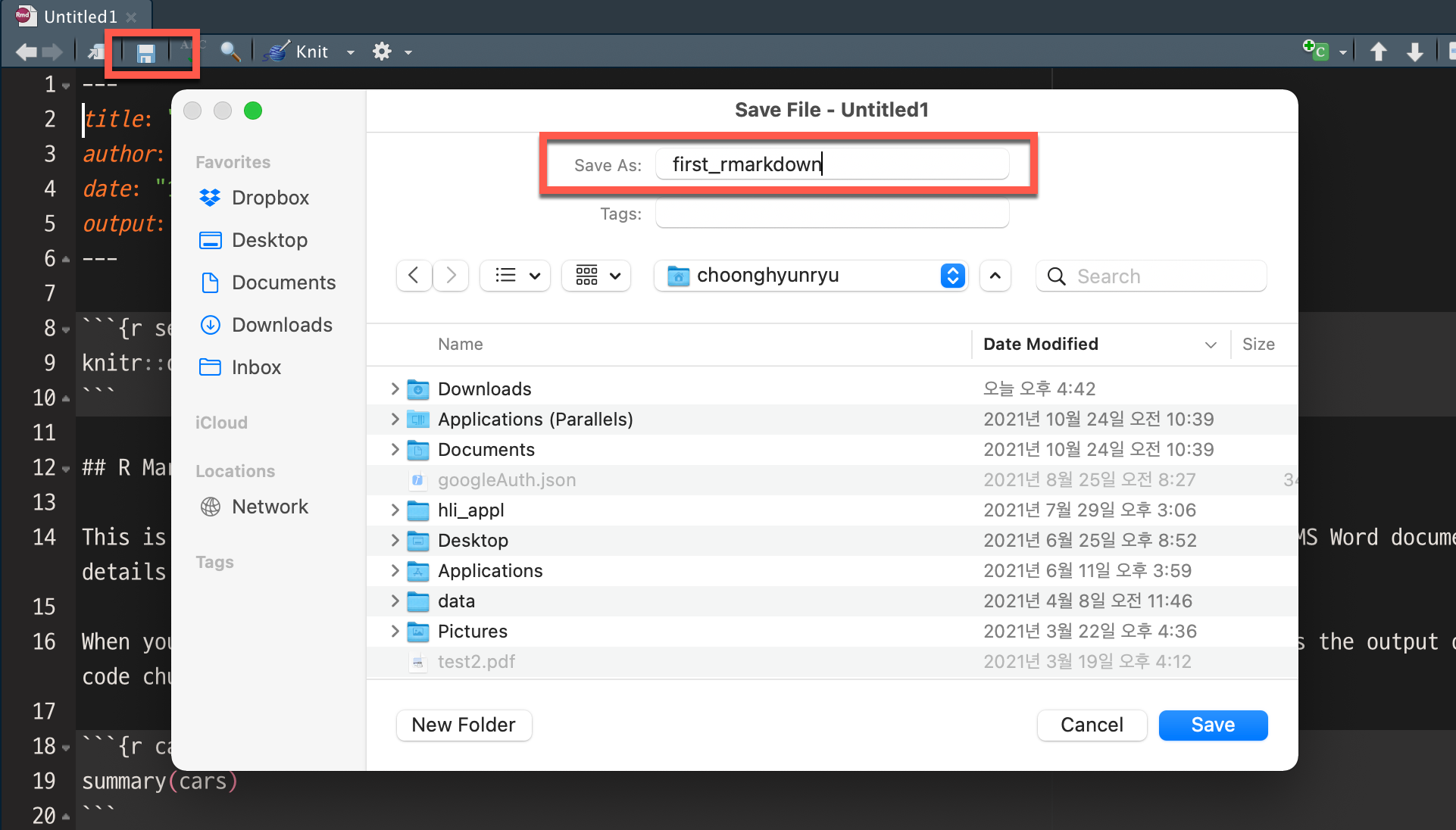Close the Untitled1 tab
The height and width of the screenshot is (830, 1456).
(x=131, y=17)
